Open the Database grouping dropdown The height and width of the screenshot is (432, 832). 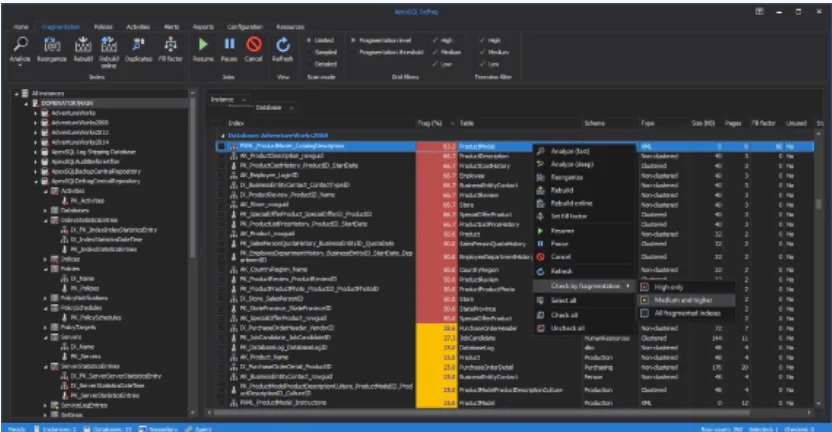tap(291, 108)
